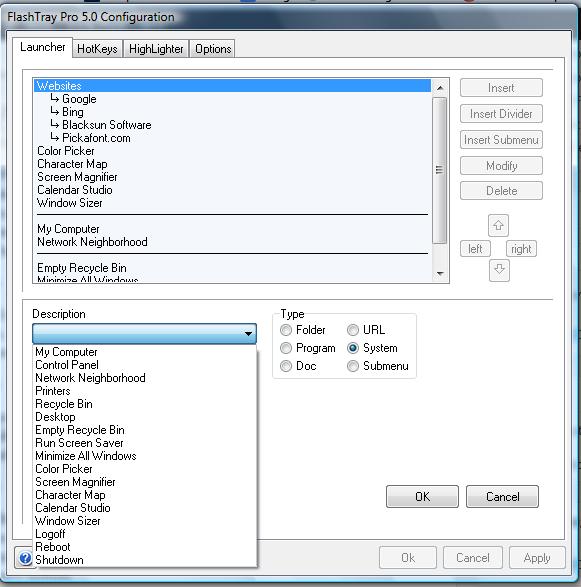Choose Empty Recycle Bin in dropdown list

(145, 430)
